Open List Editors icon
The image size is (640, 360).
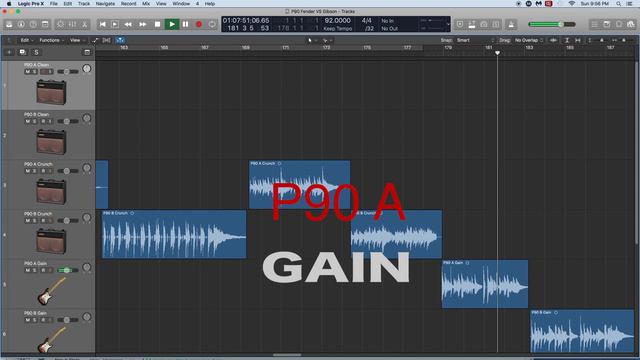coord(594,24)
